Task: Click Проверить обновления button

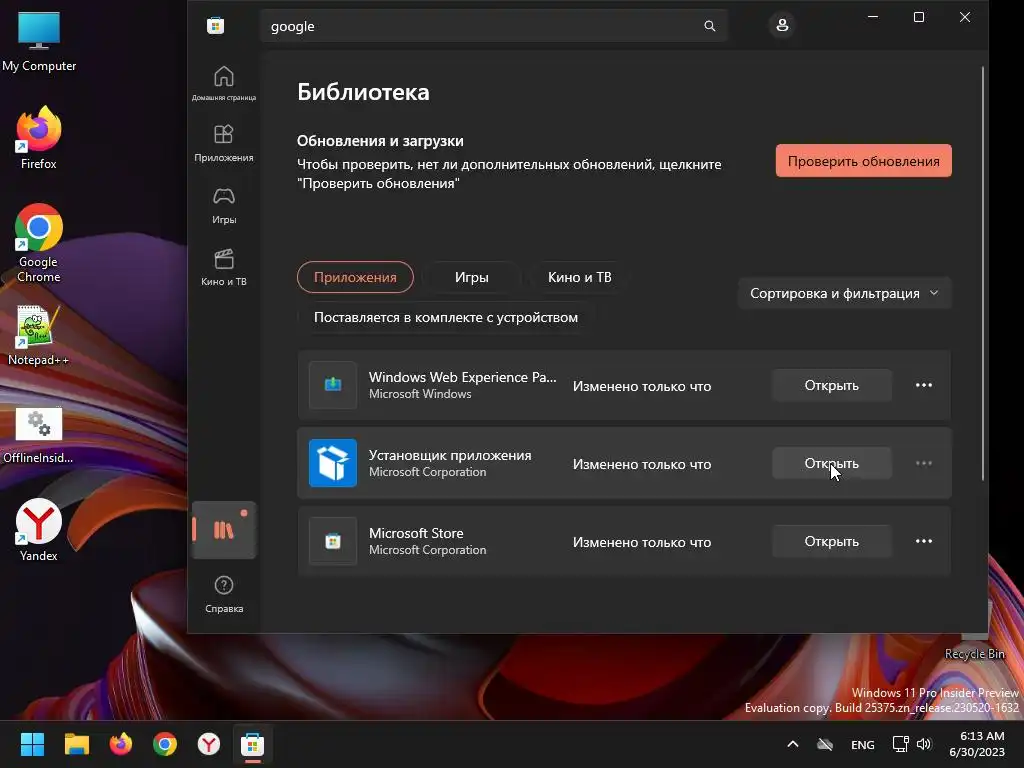Action: coord(863,161)
